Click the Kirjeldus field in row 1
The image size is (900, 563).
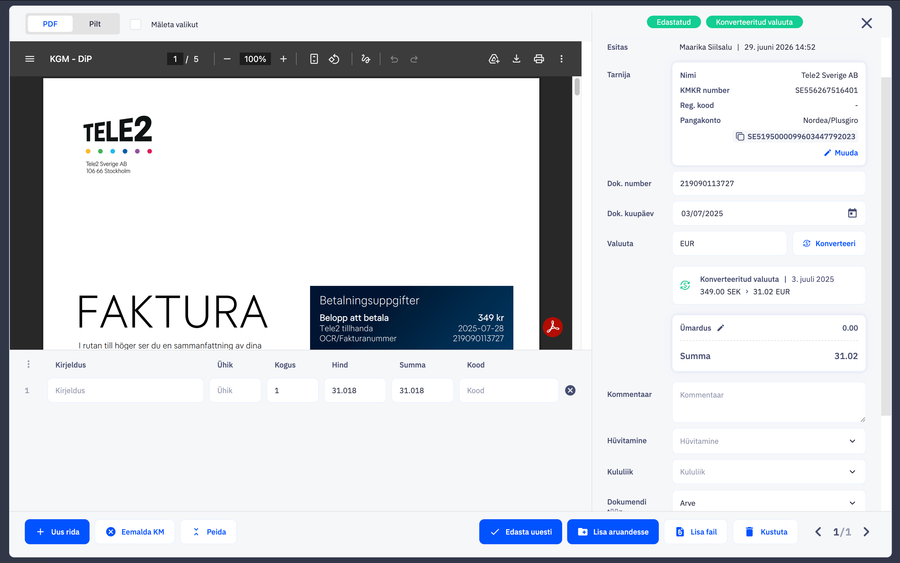click(126, 390)
